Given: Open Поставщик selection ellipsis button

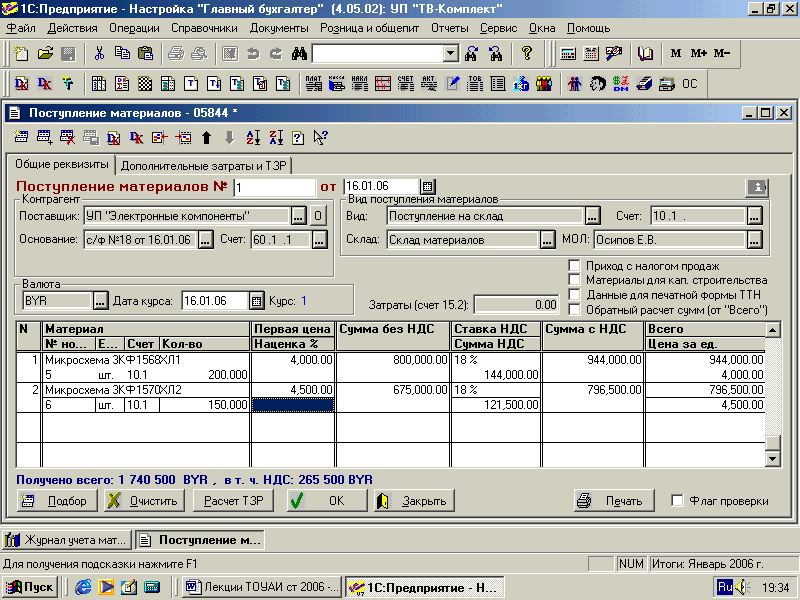Looking at the screenshot, I should tap(299, 216).
